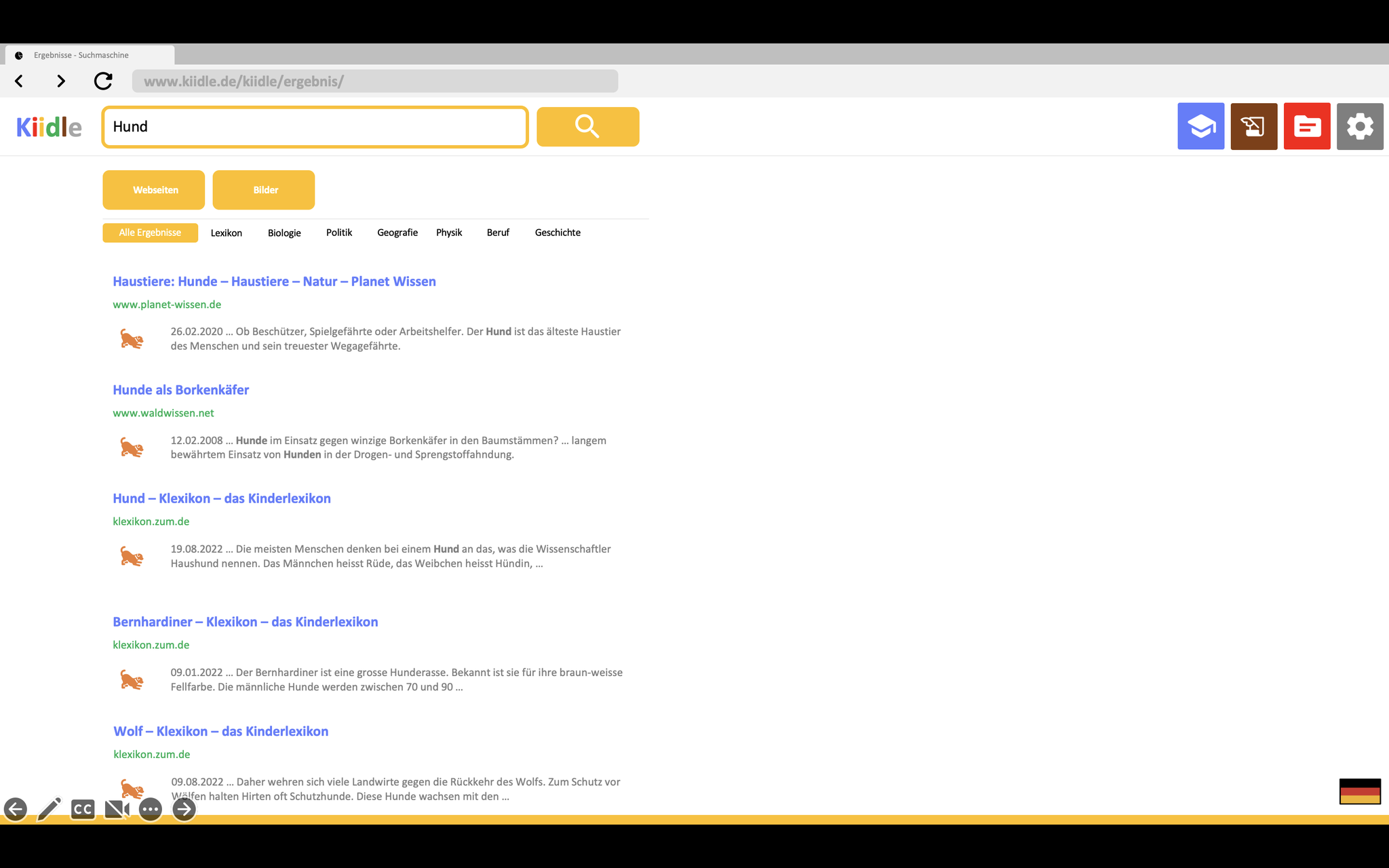1389x868 pixels.
Task: Click the tab favicon of Ergebnisse tab
Action: [19, 56]
